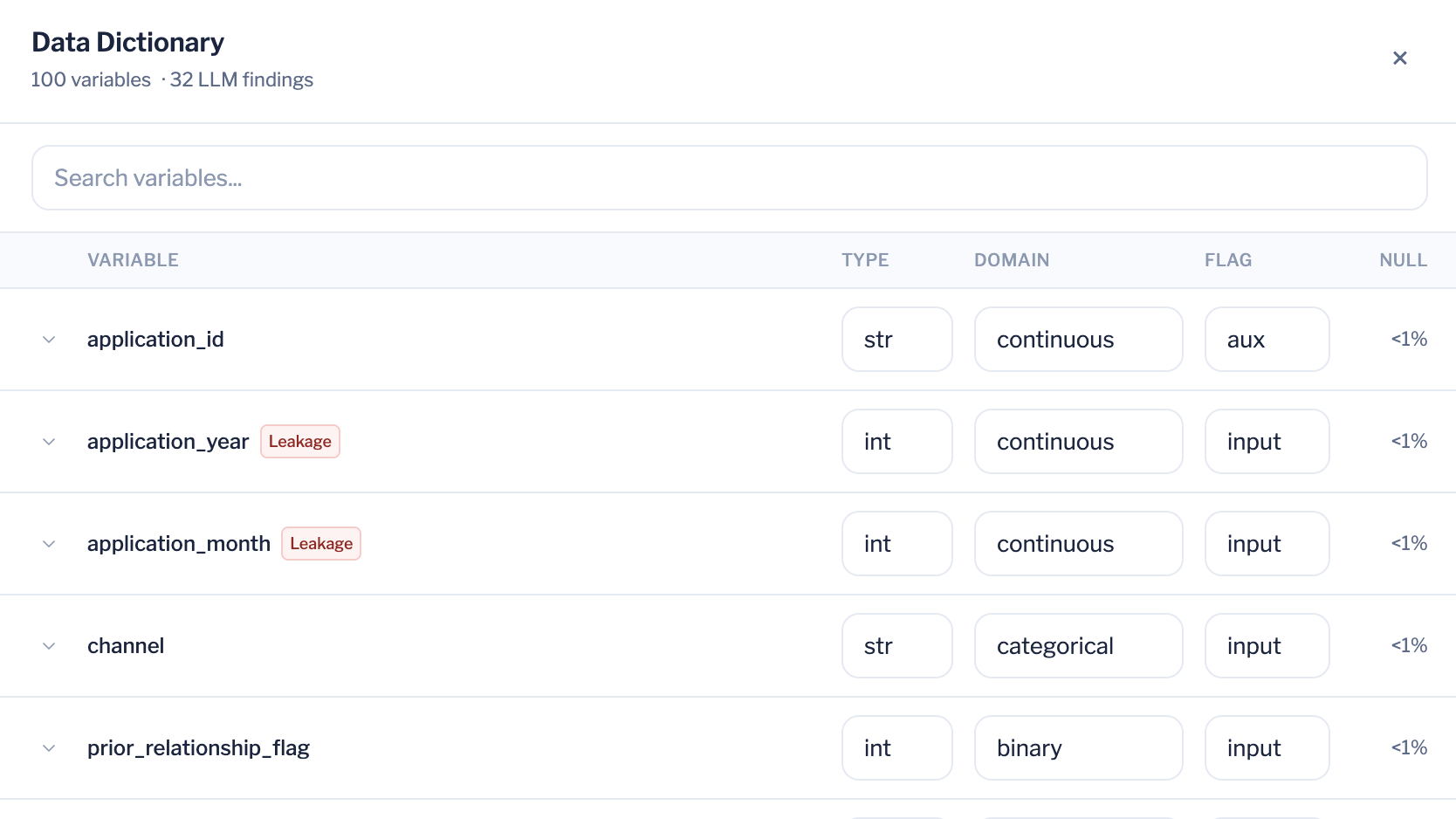Open channel type str dropdown
1456x819 pixels.
coord(896,645)
